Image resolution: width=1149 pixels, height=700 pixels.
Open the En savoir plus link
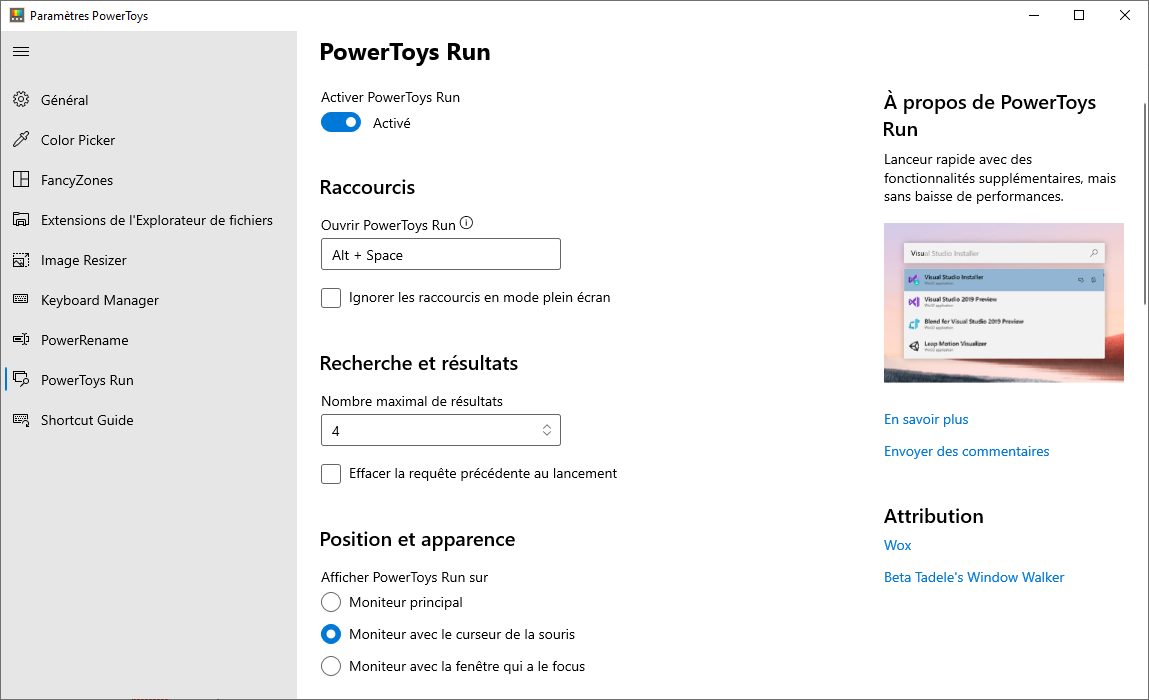coord(926,419)
